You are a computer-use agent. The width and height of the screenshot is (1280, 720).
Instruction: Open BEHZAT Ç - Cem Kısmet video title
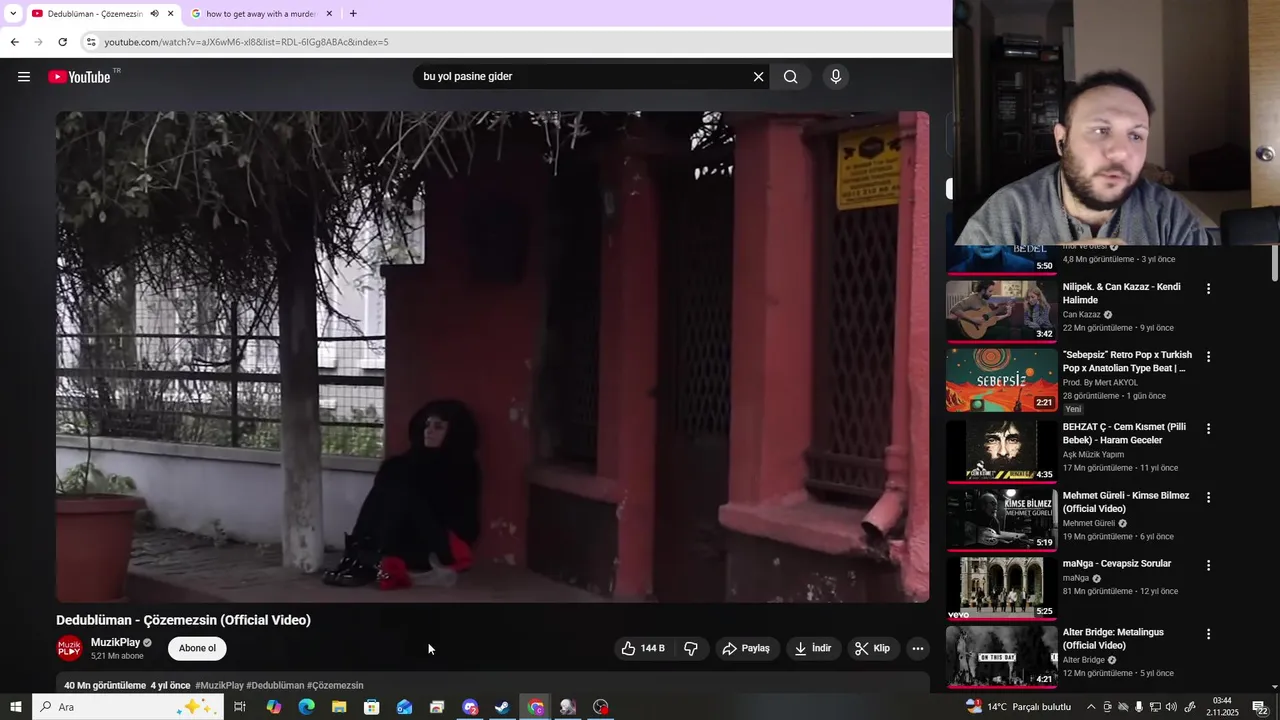point(1124,434)
